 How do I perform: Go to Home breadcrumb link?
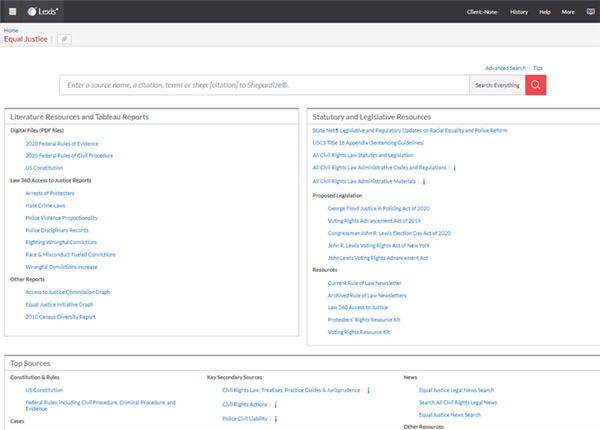[x=11, y=30]
